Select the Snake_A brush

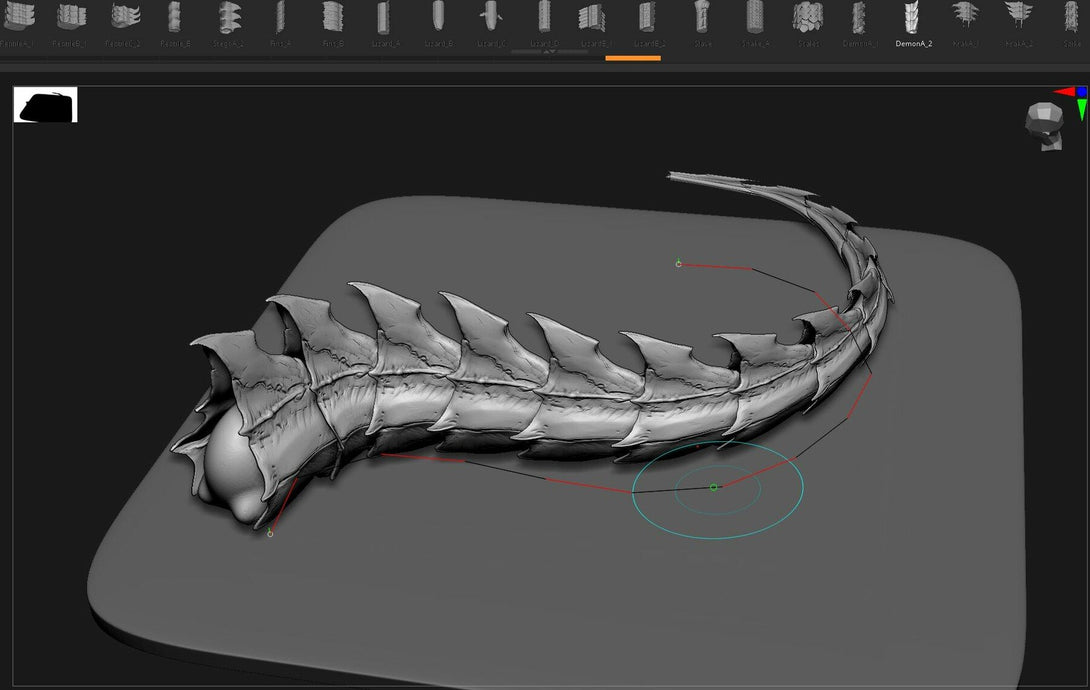pos(755,22)
